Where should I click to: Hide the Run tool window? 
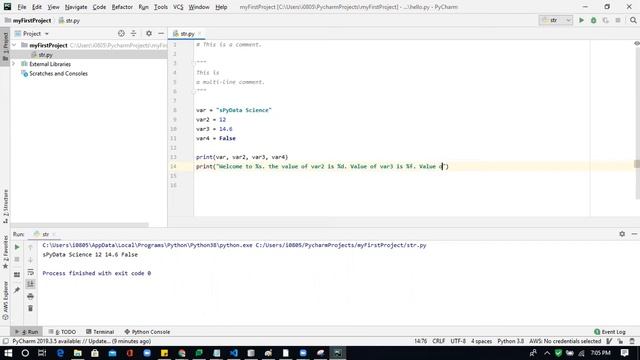(x=634, y=234)
